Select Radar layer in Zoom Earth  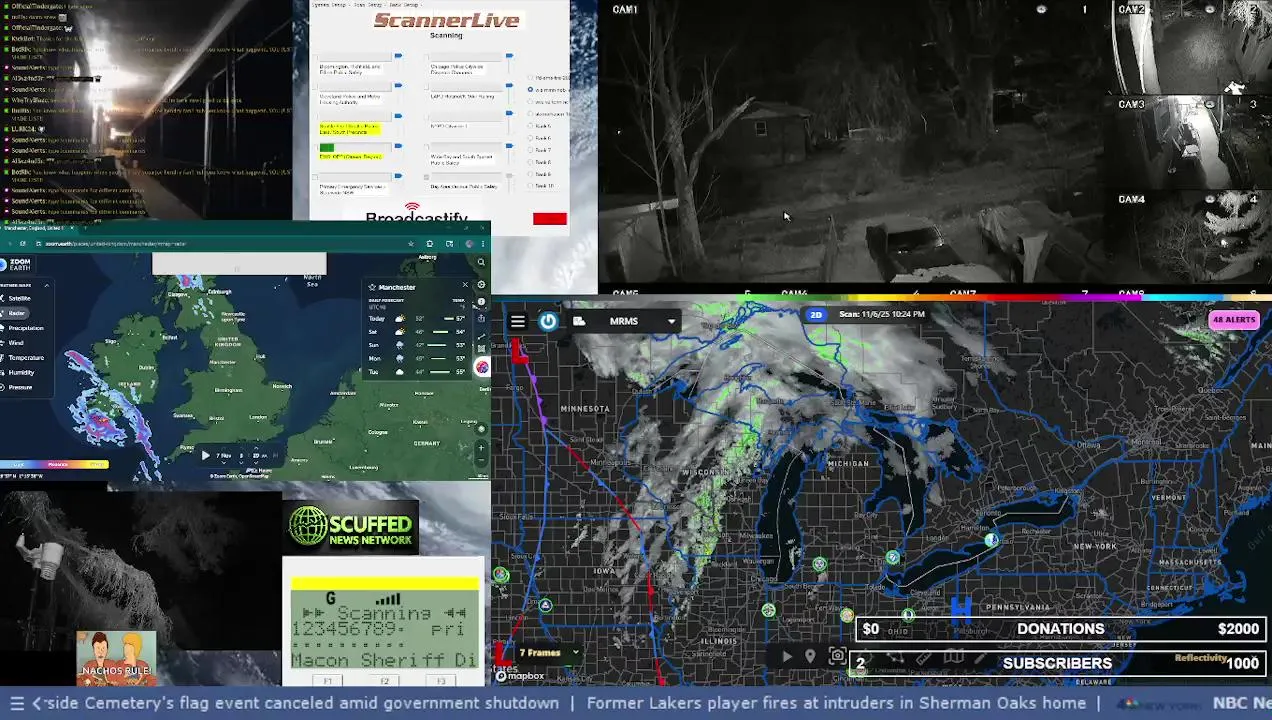coord(15,313)
